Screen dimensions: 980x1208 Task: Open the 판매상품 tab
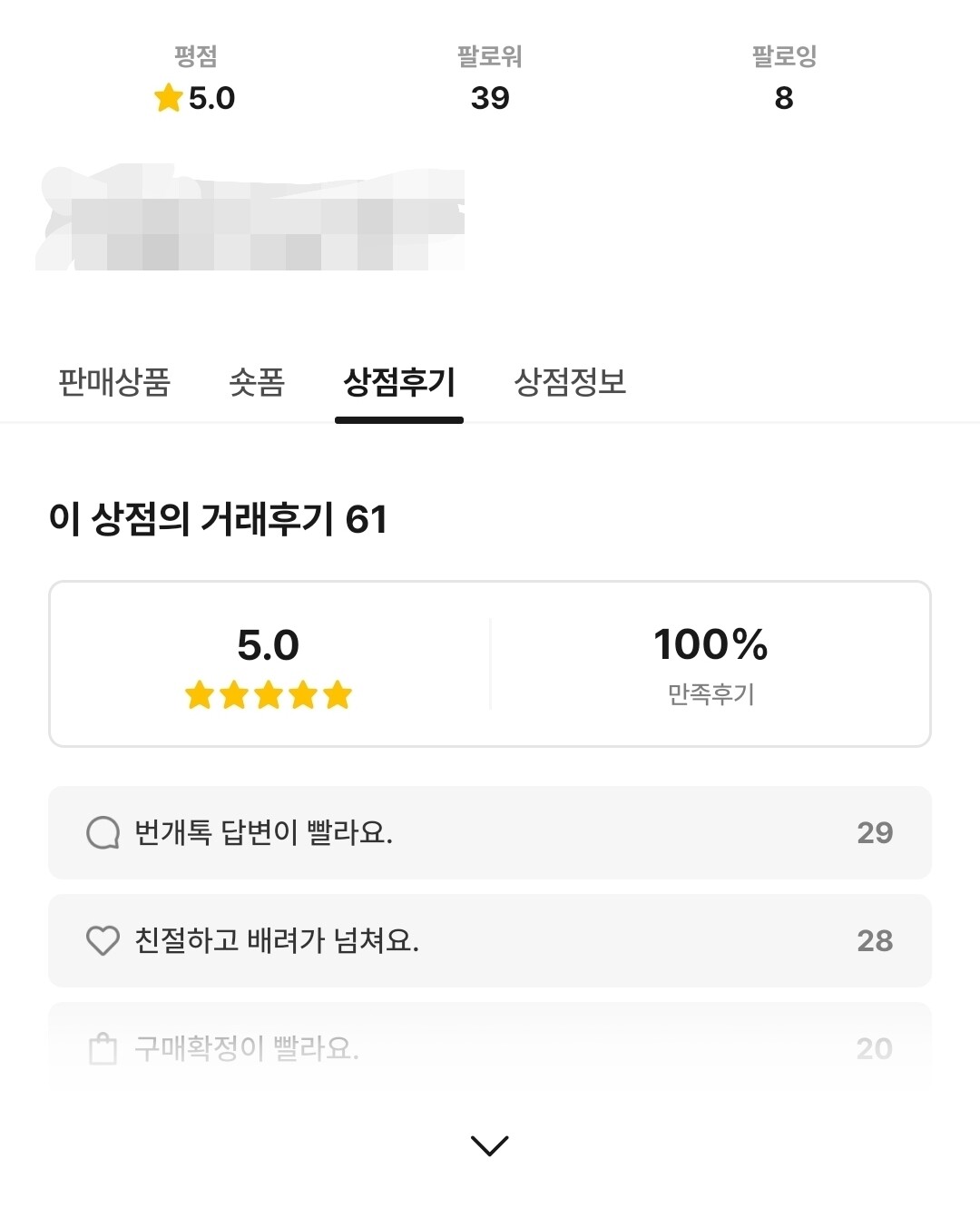coord(114,382)
